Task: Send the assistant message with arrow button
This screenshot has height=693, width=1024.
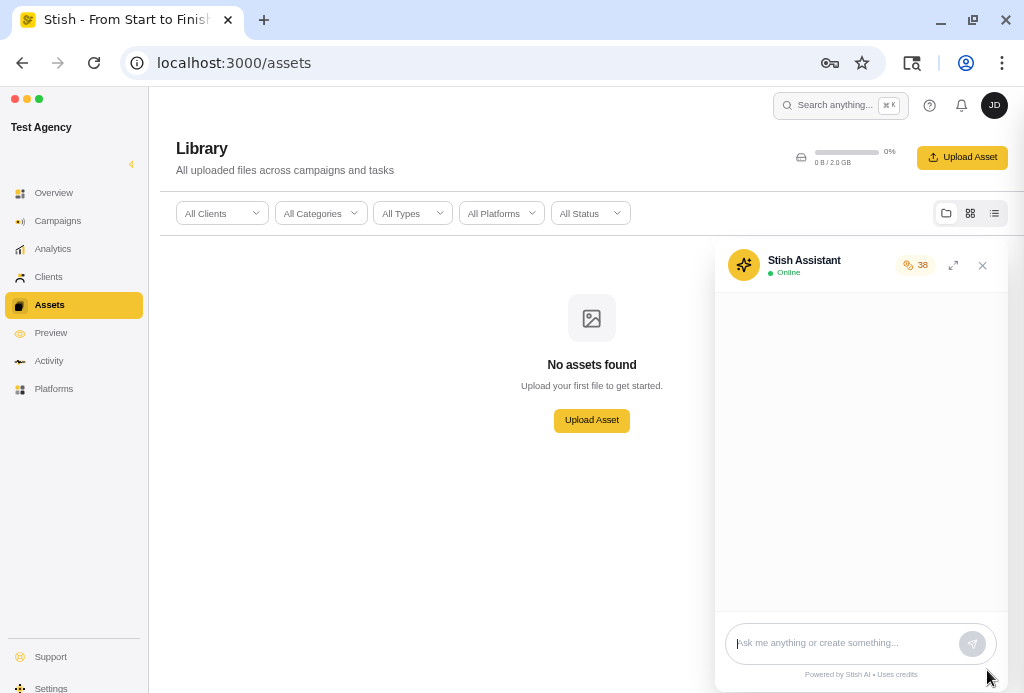Action: (972, 644)
